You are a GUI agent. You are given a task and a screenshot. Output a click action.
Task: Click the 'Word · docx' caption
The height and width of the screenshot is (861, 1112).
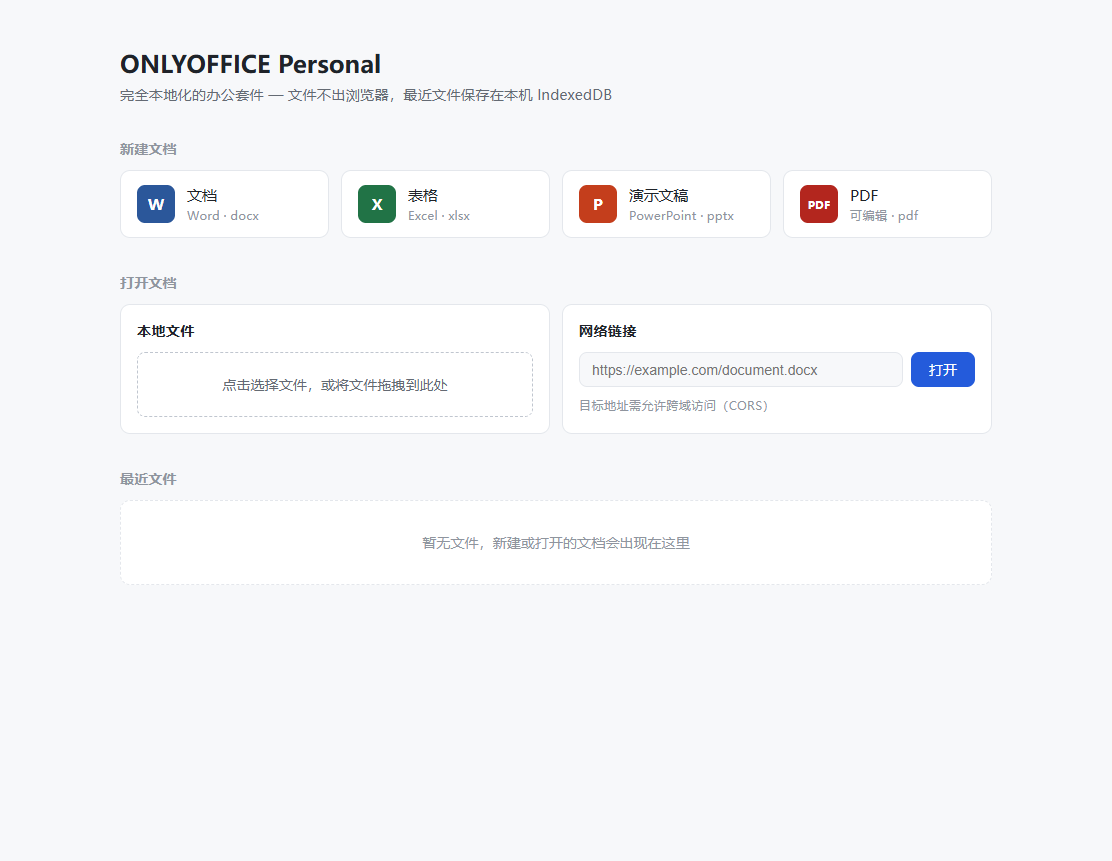coord(223,216)
